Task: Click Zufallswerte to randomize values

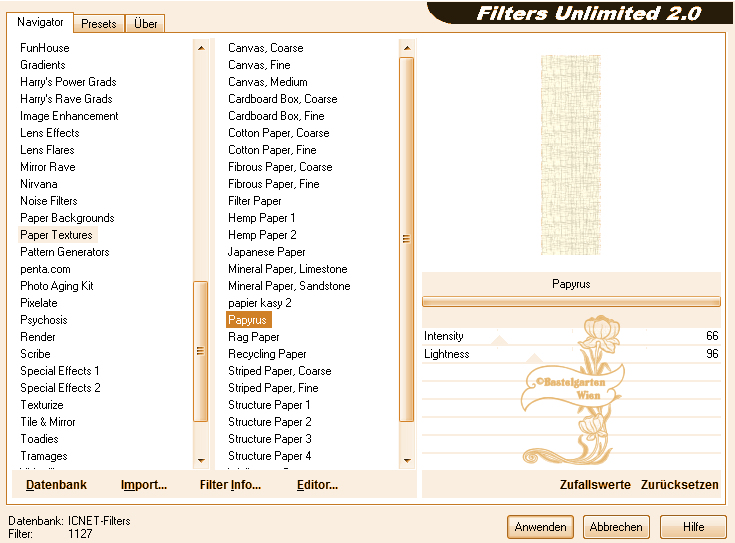Action: [595, 484]
